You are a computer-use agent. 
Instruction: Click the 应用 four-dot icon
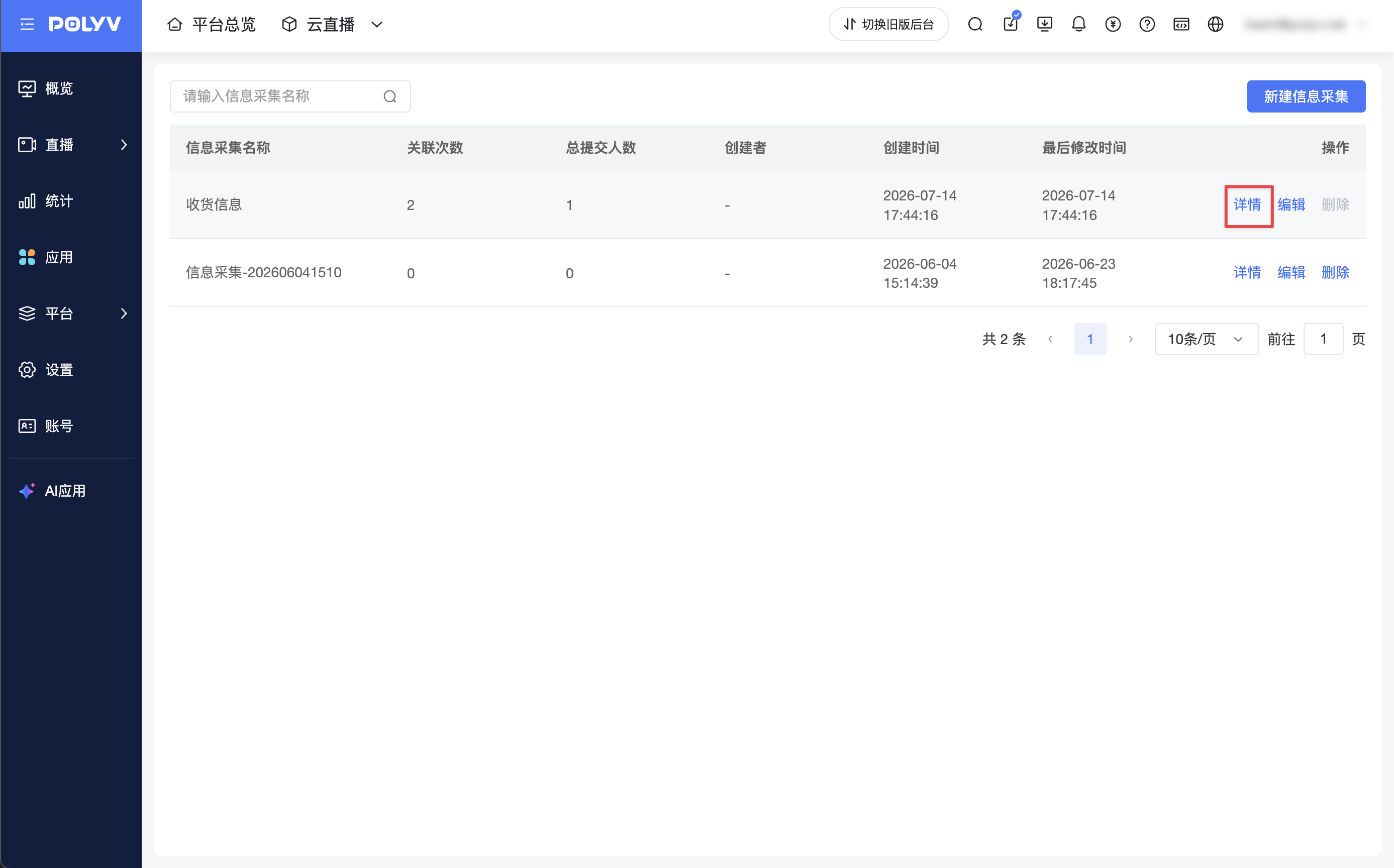[27, 257]
